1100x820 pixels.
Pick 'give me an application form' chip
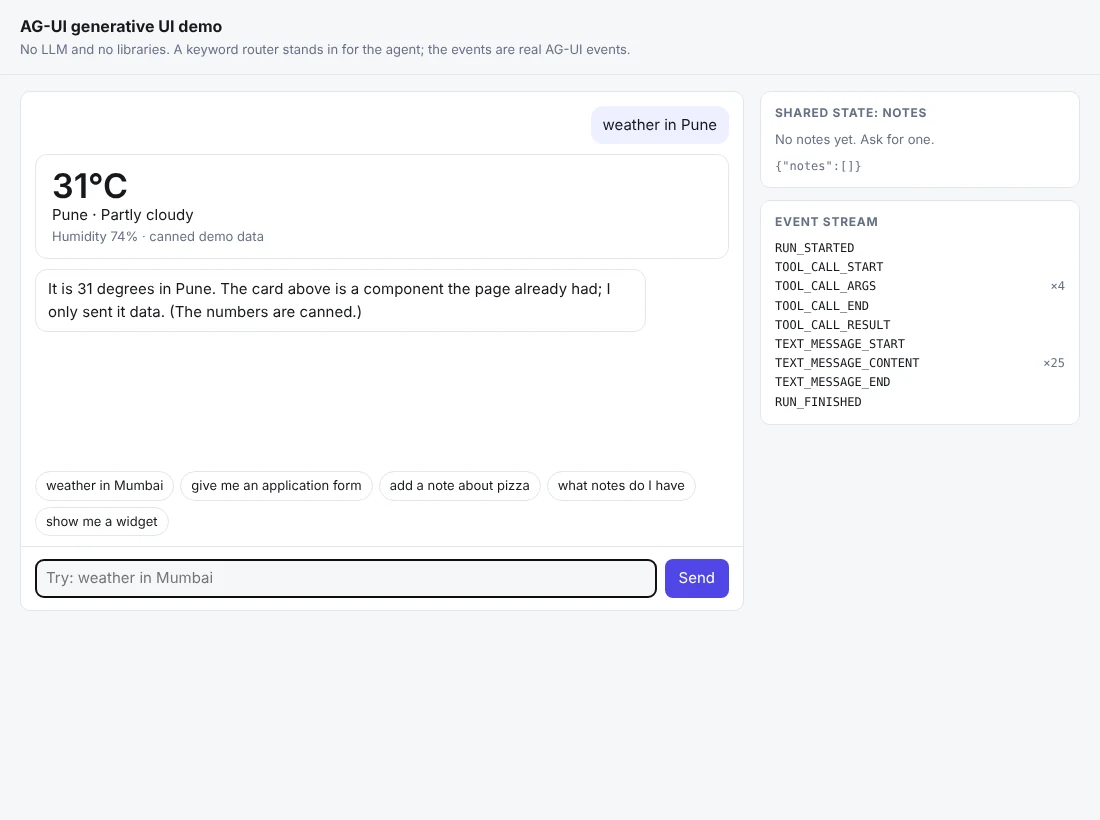pyautogui.click(x=276, y=485)
